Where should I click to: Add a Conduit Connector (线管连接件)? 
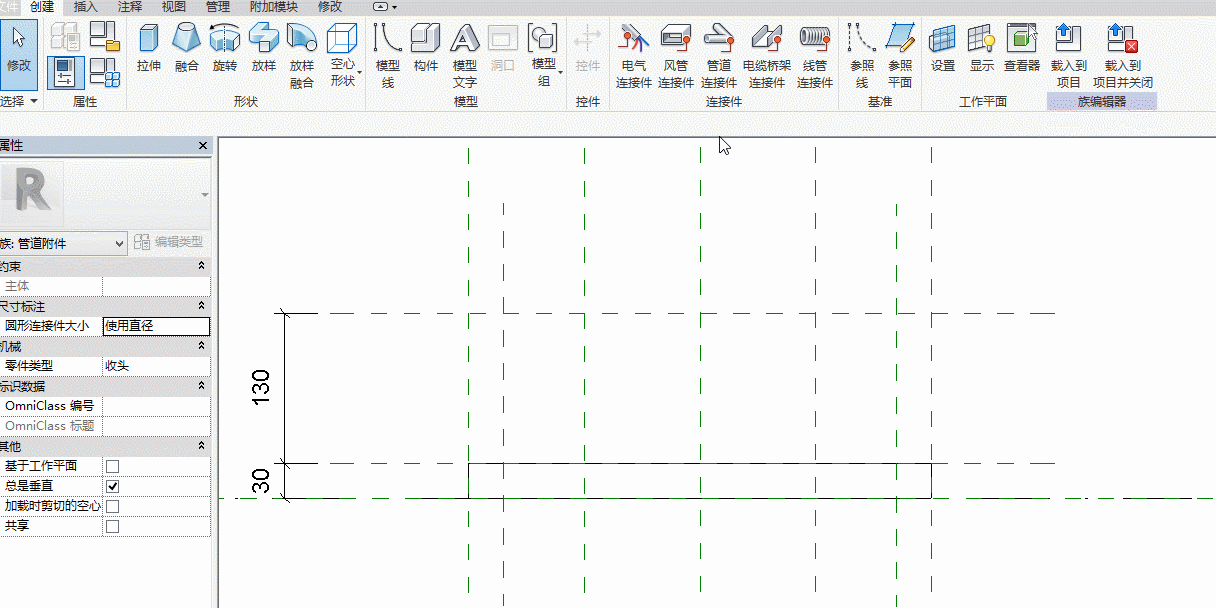coord(815,57)
